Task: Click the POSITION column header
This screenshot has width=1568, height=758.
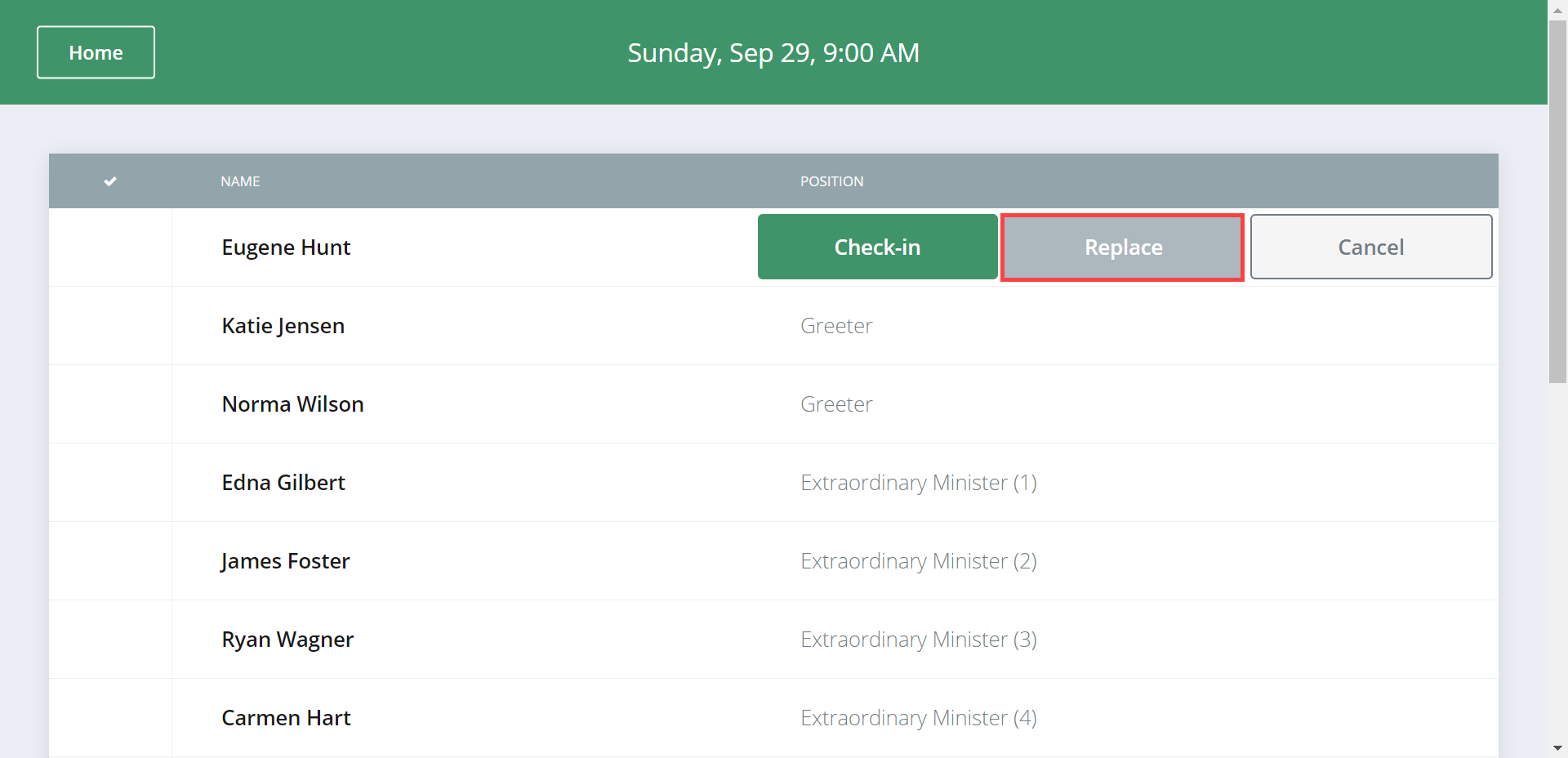Action: (x=831, y=181)
